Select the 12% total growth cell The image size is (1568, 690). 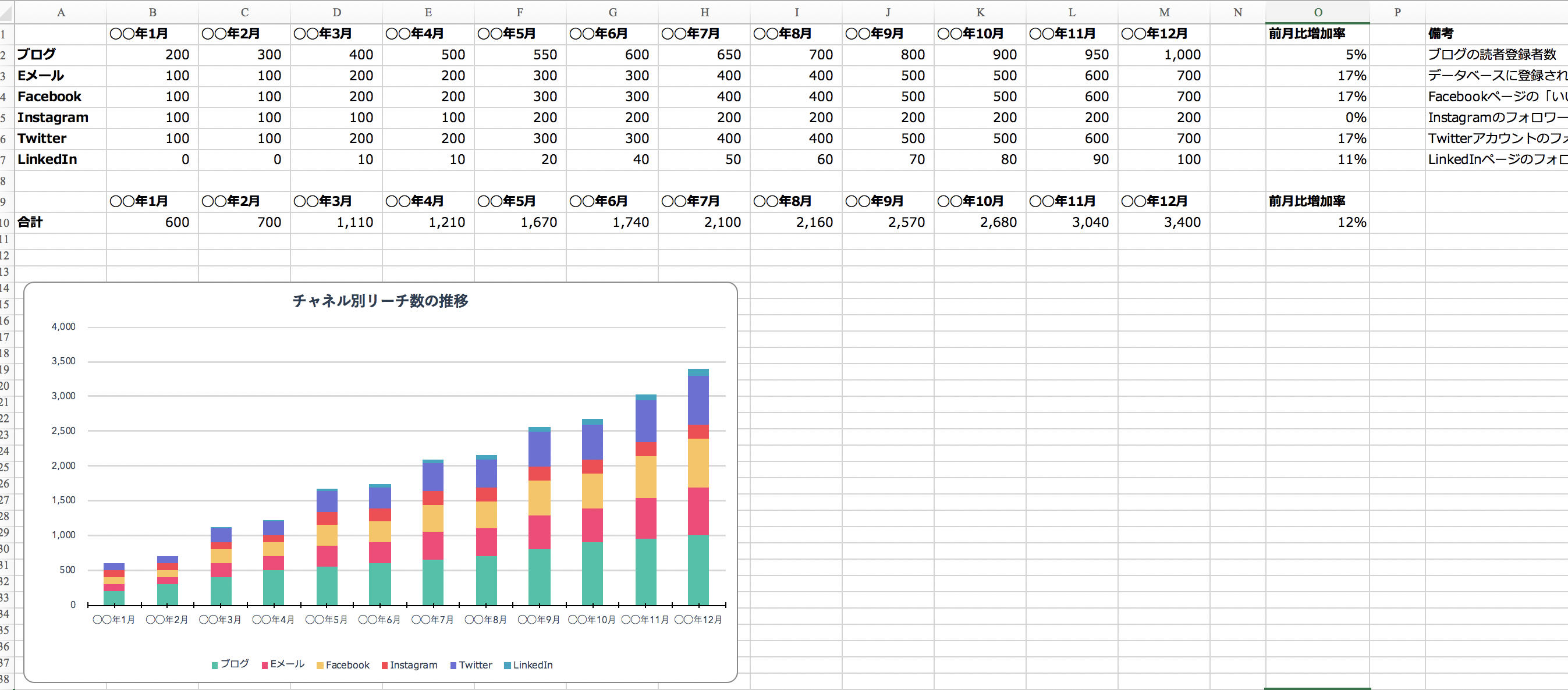(1317, 223)
